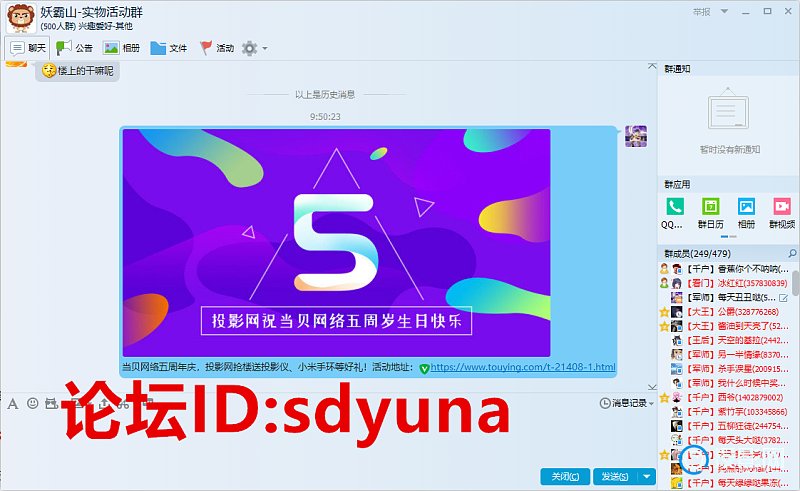Open the GIF sticker tool
The width and height of the screenshot is (800, 491).
pyautogui.click(x=52, y=404)
